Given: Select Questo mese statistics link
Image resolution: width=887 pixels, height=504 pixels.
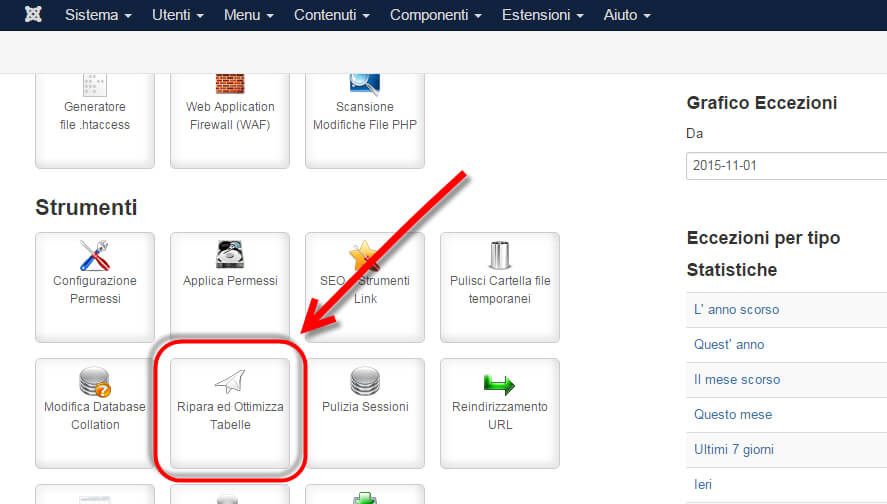Looking at the screenshot, I should pyautogui.click(x=733, y=415).
